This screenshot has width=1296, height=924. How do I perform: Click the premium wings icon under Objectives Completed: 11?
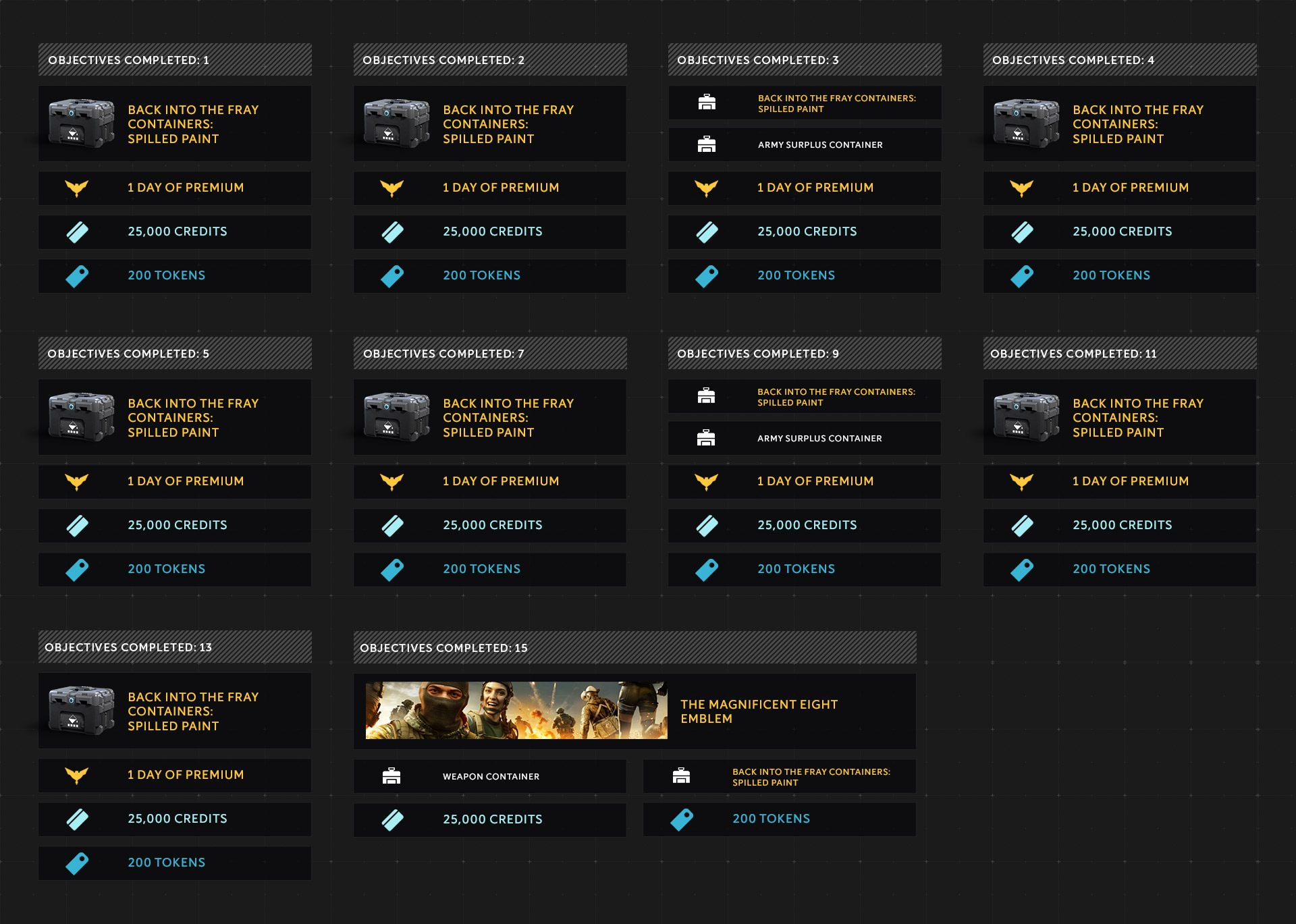pyautogui.click(x=1022, y=482)
